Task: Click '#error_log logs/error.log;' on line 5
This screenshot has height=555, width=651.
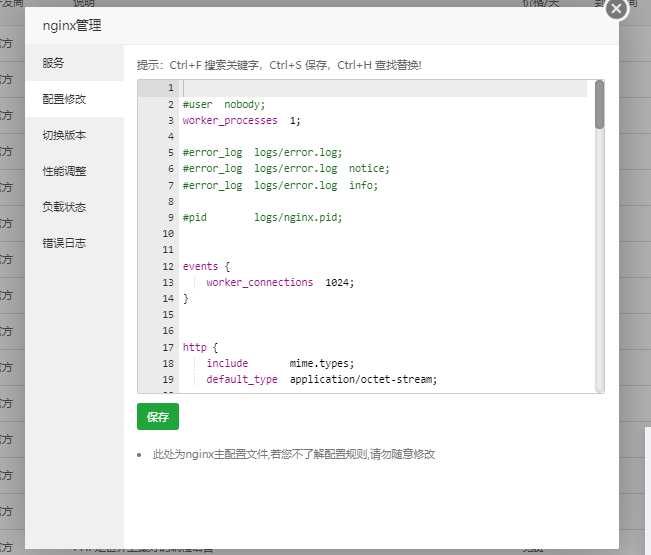Action: [262, 153]
